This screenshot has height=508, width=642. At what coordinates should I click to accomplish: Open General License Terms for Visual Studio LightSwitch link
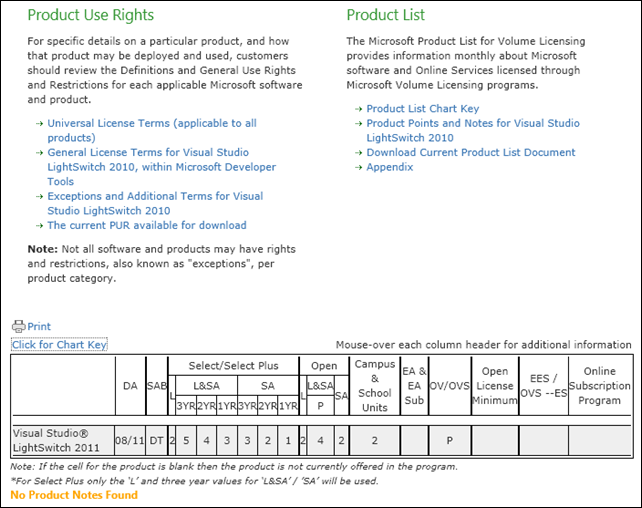[x=161, y=167]
